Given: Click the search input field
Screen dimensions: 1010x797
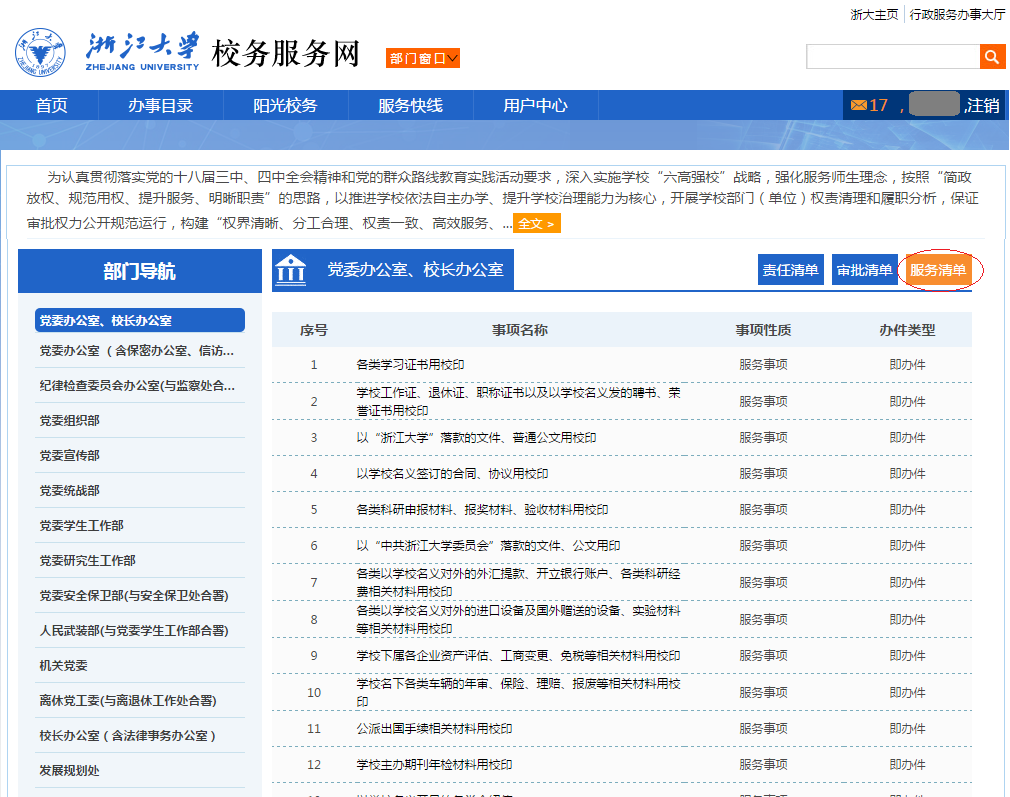Looking at the screenshot, I should point(893,57).
